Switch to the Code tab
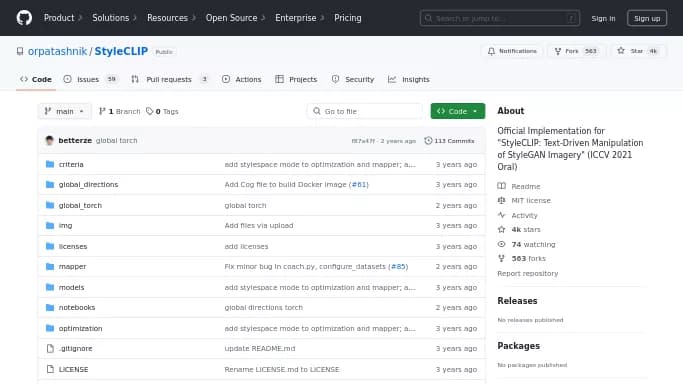The width and height of the screenshot is (683, 384). [36, 79]
